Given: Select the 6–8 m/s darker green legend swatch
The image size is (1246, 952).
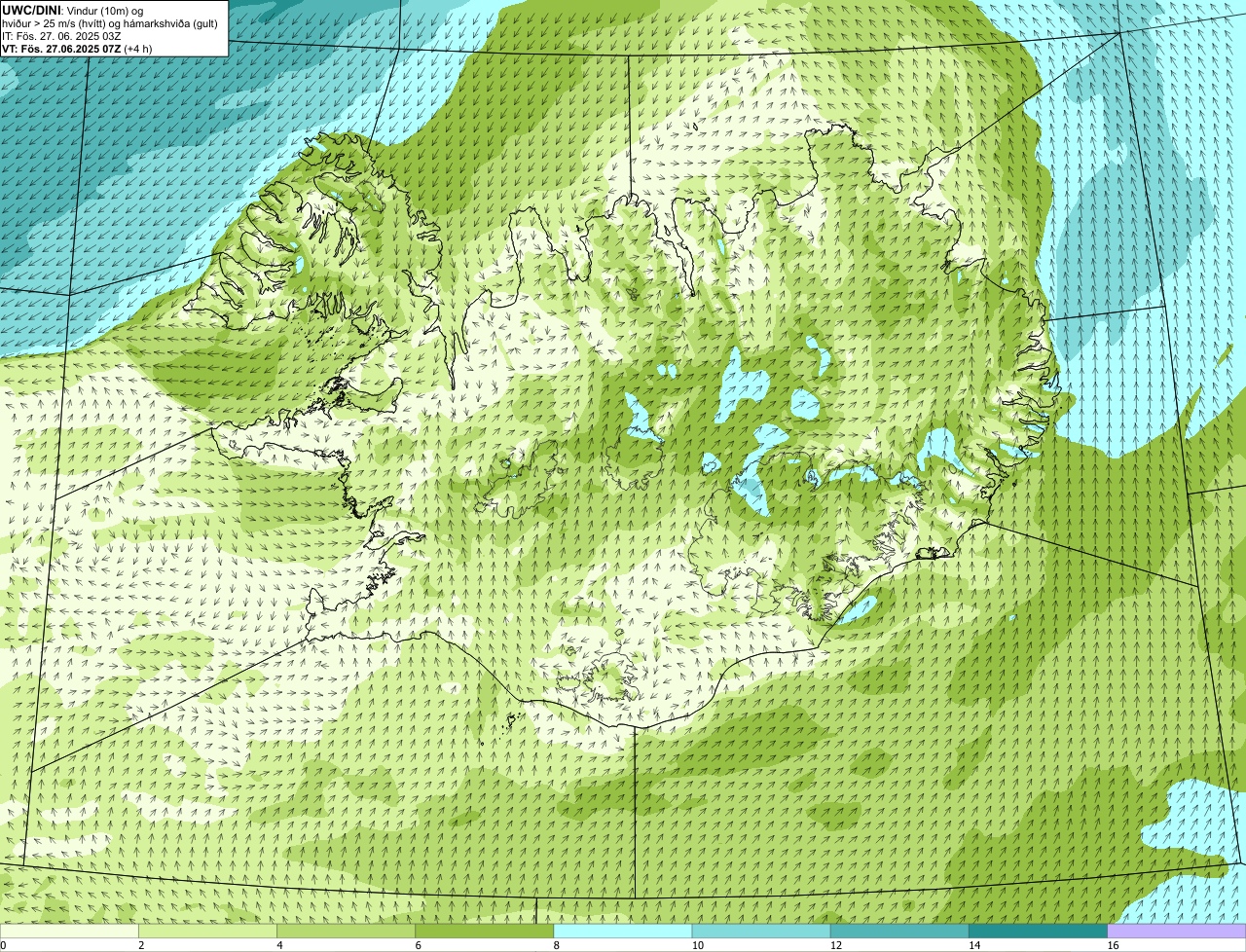Looking at the screenshot, I should tap(485, 931).
